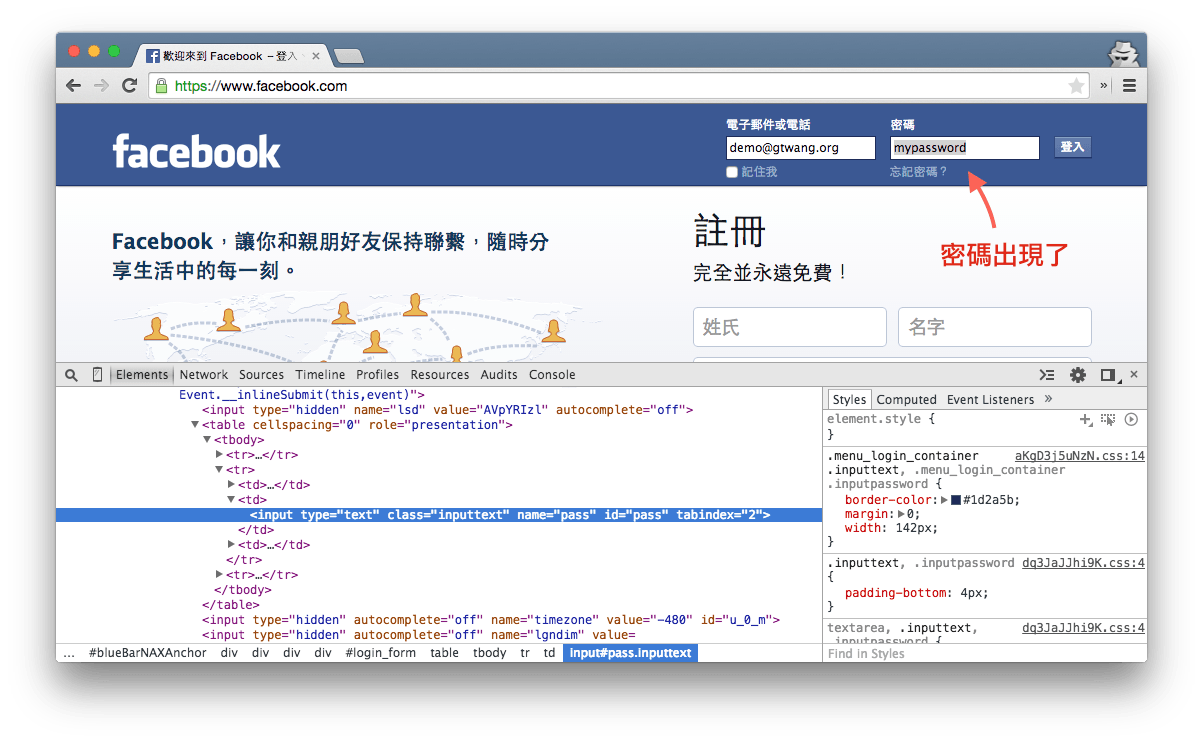Viewport: 1203px width, 742px height.
Task: Select input#pass.inputtext in the breadcrumb bar
Action: pyautogui.click(x=630, y=652)
